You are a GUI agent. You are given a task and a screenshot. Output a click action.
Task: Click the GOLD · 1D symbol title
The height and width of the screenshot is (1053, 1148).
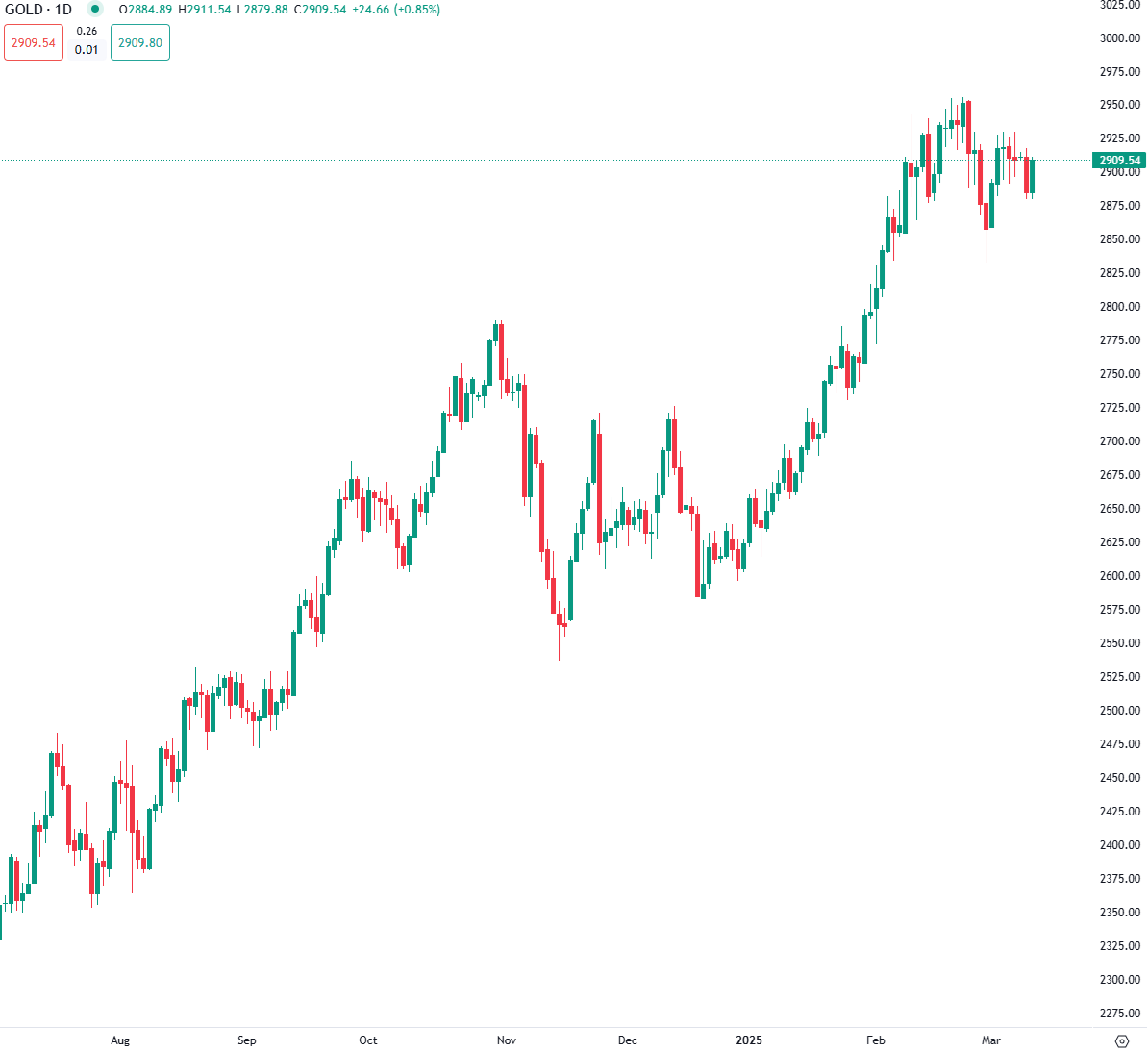[38, 10]
